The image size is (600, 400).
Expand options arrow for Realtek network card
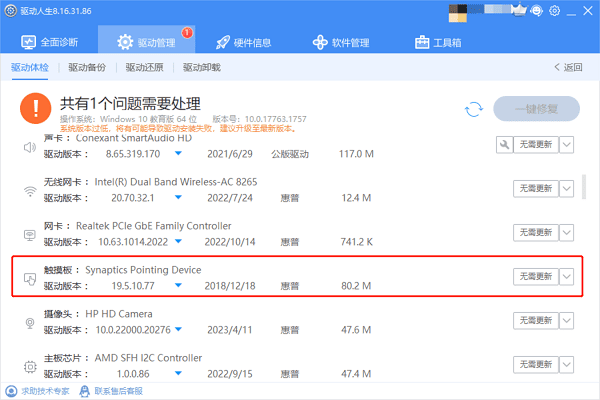(566, 233)
